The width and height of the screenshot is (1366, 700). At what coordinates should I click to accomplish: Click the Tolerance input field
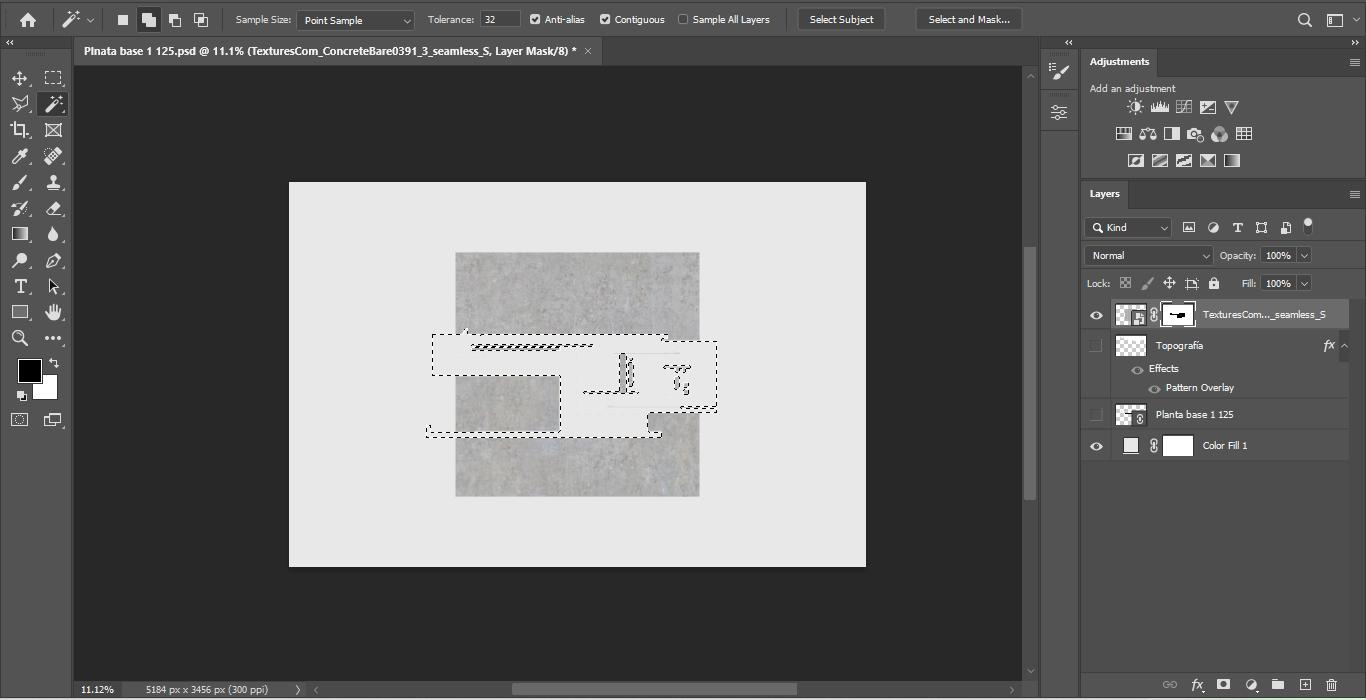click(x=500, y=19)
